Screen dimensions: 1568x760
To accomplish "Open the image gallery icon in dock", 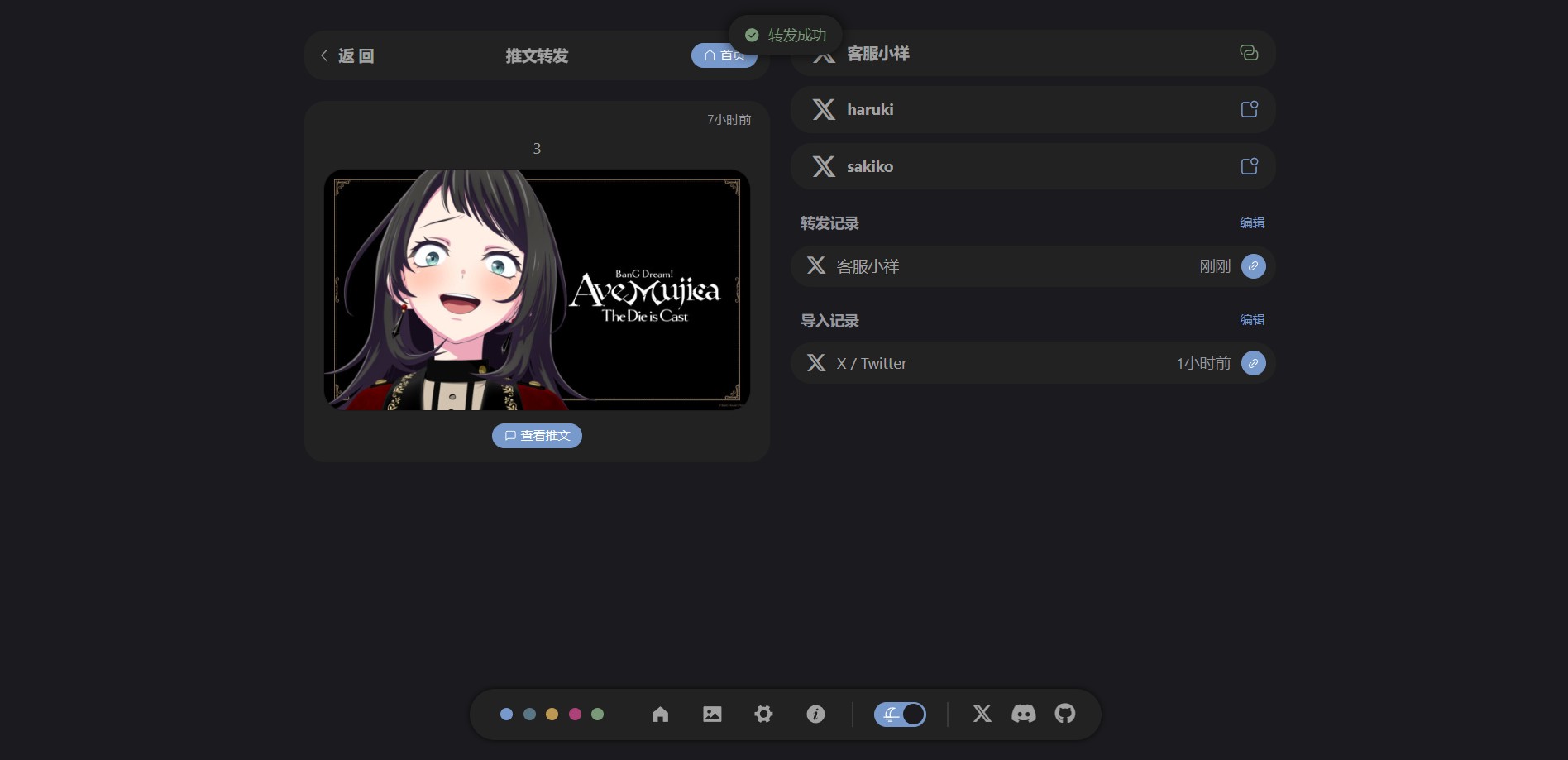I will 712,714.
